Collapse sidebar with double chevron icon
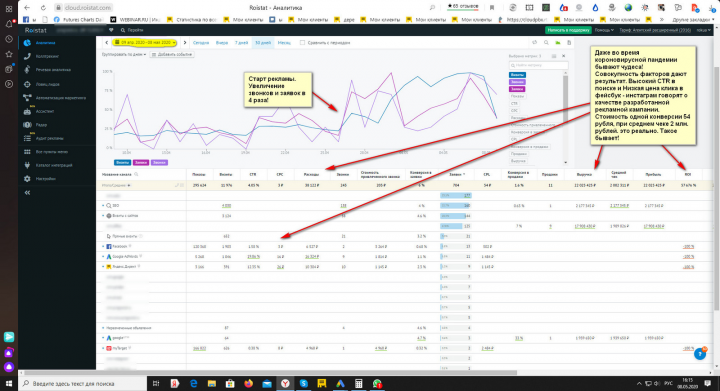This screenshot has width=720, height=391. coord(27,193)
